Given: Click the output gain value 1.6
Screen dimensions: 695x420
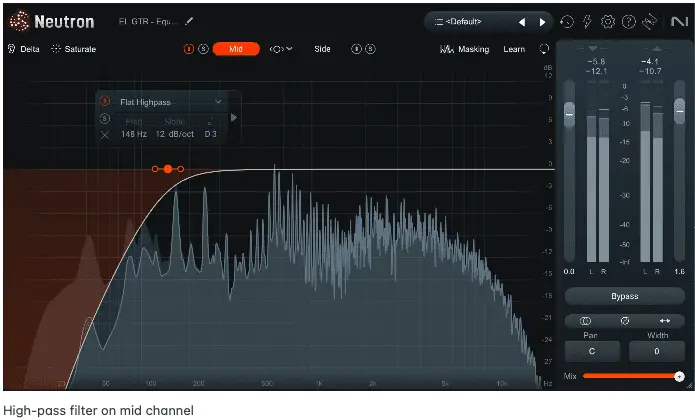Looking at the screenshot, I should pos(679,272).
